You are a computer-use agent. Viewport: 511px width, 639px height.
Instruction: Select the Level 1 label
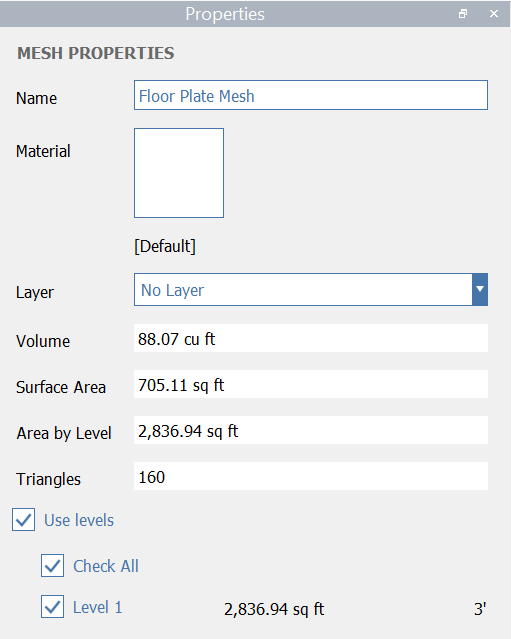(98, 608)
